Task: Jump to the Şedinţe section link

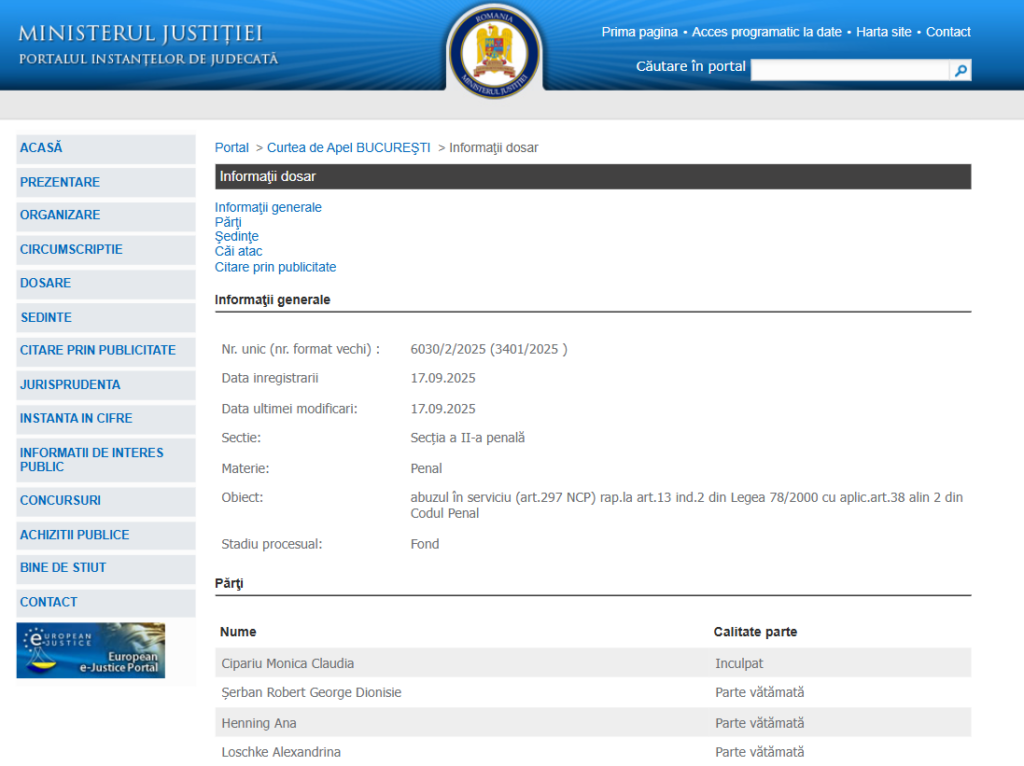Action: [237, 237]
